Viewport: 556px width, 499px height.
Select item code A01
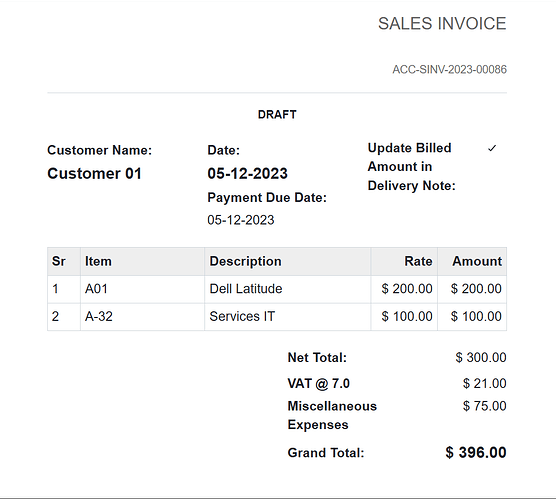tap(96, 289)
